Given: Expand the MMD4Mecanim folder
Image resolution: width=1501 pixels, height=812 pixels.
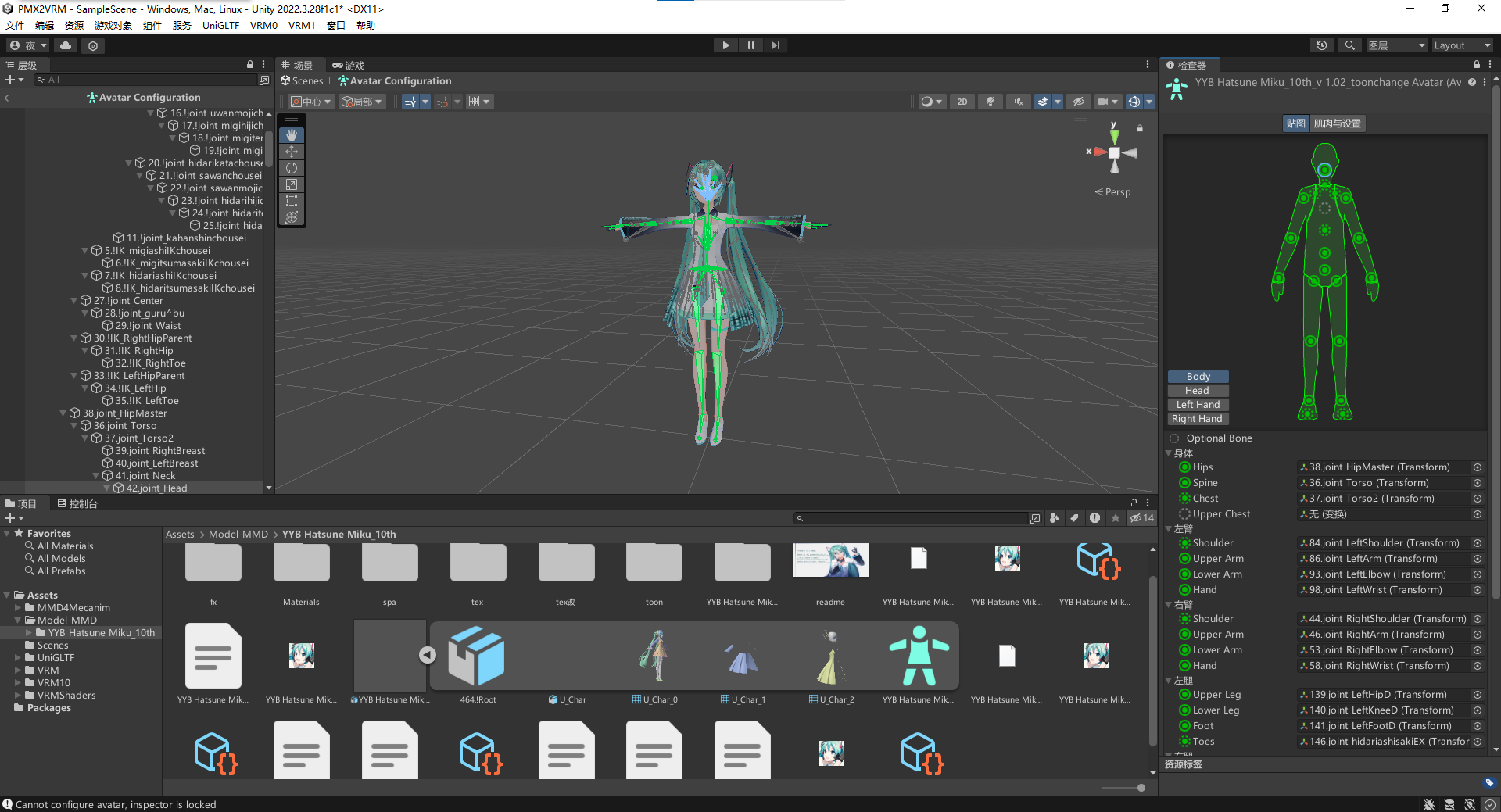Looking at the screenshot, I should 18,608.
